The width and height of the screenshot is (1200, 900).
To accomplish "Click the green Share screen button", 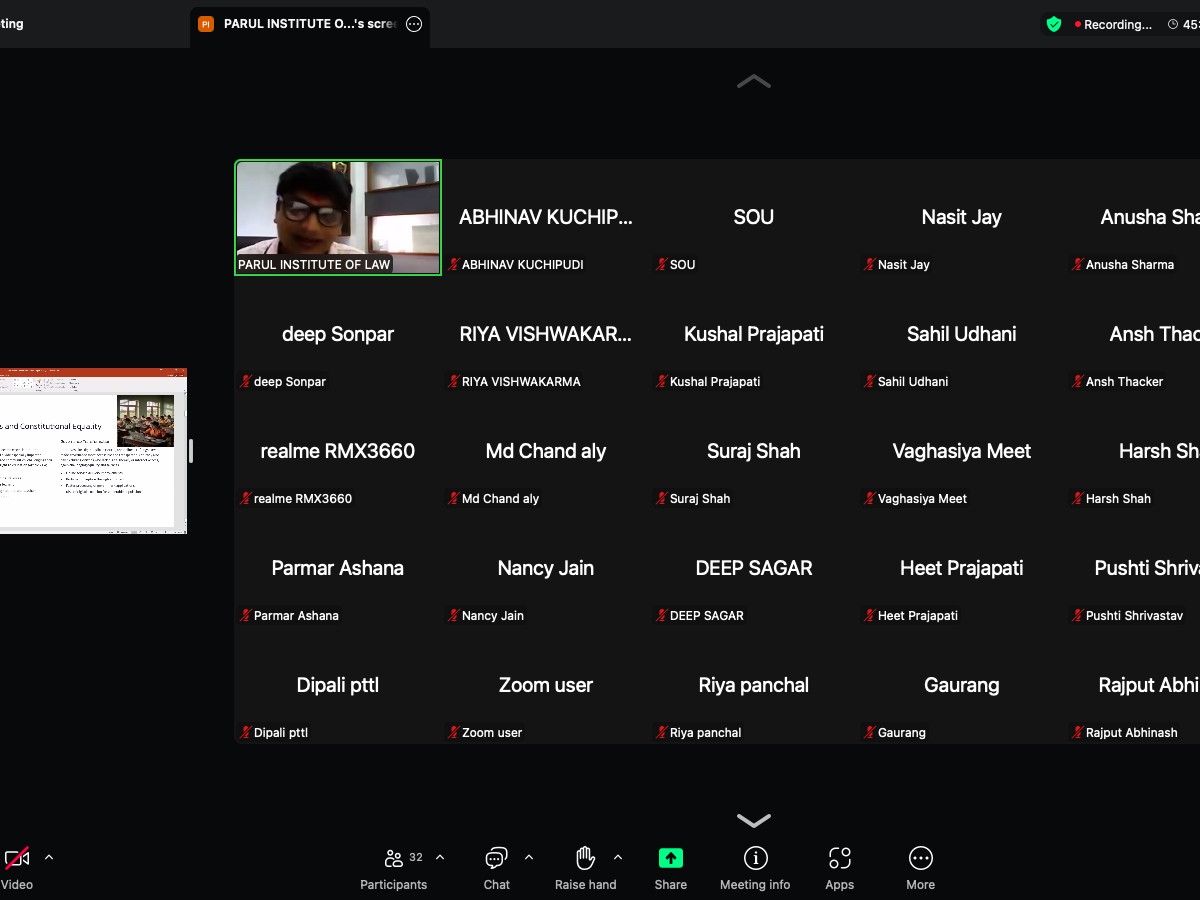I will tap(670, 858).
